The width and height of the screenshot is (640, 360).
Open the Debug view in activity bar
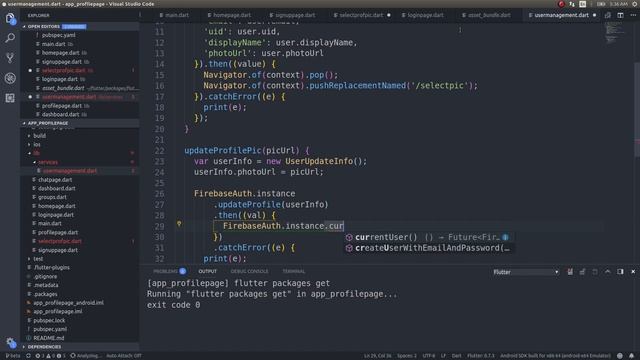[10, 78]
